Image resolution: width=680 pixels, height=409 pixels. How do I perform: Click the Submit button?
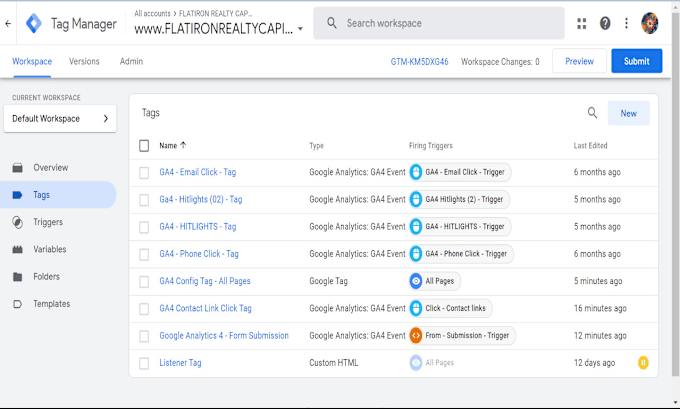(637, 61)
